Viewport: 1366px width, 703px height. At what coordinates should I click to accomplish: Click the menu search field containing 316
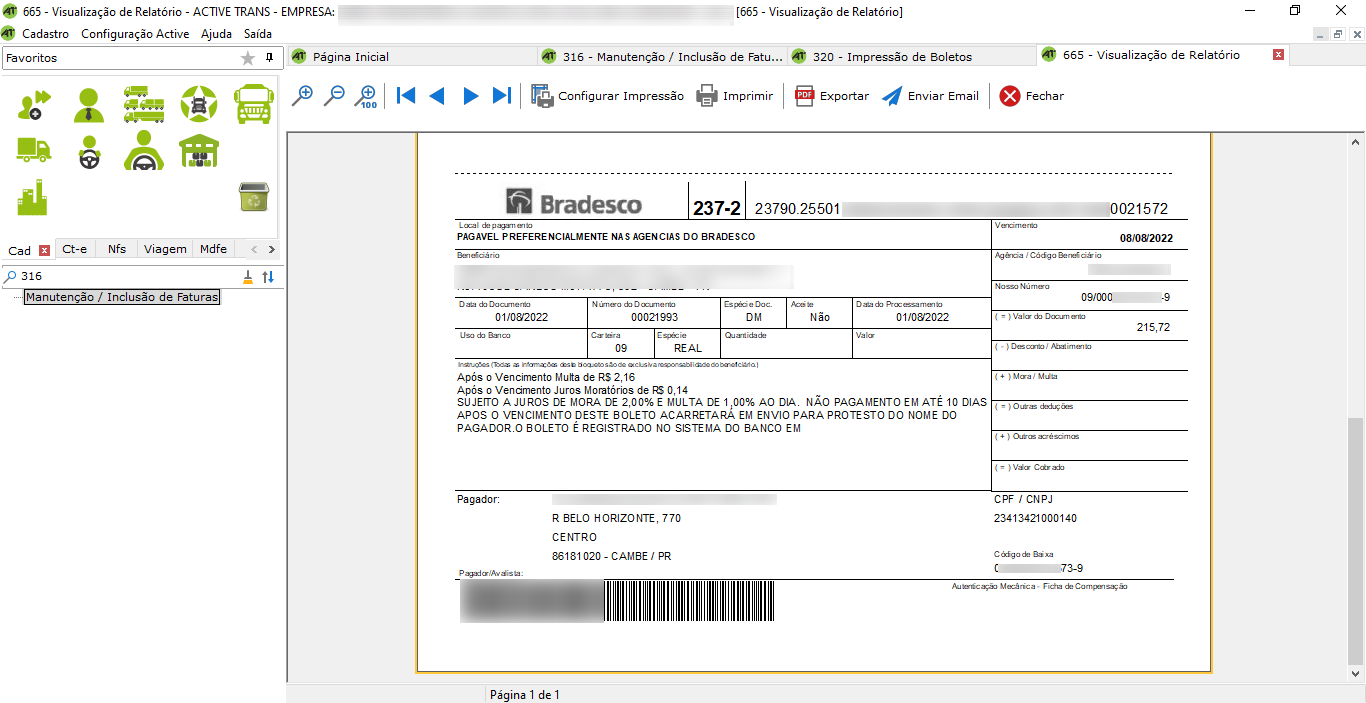coord(128,277)
